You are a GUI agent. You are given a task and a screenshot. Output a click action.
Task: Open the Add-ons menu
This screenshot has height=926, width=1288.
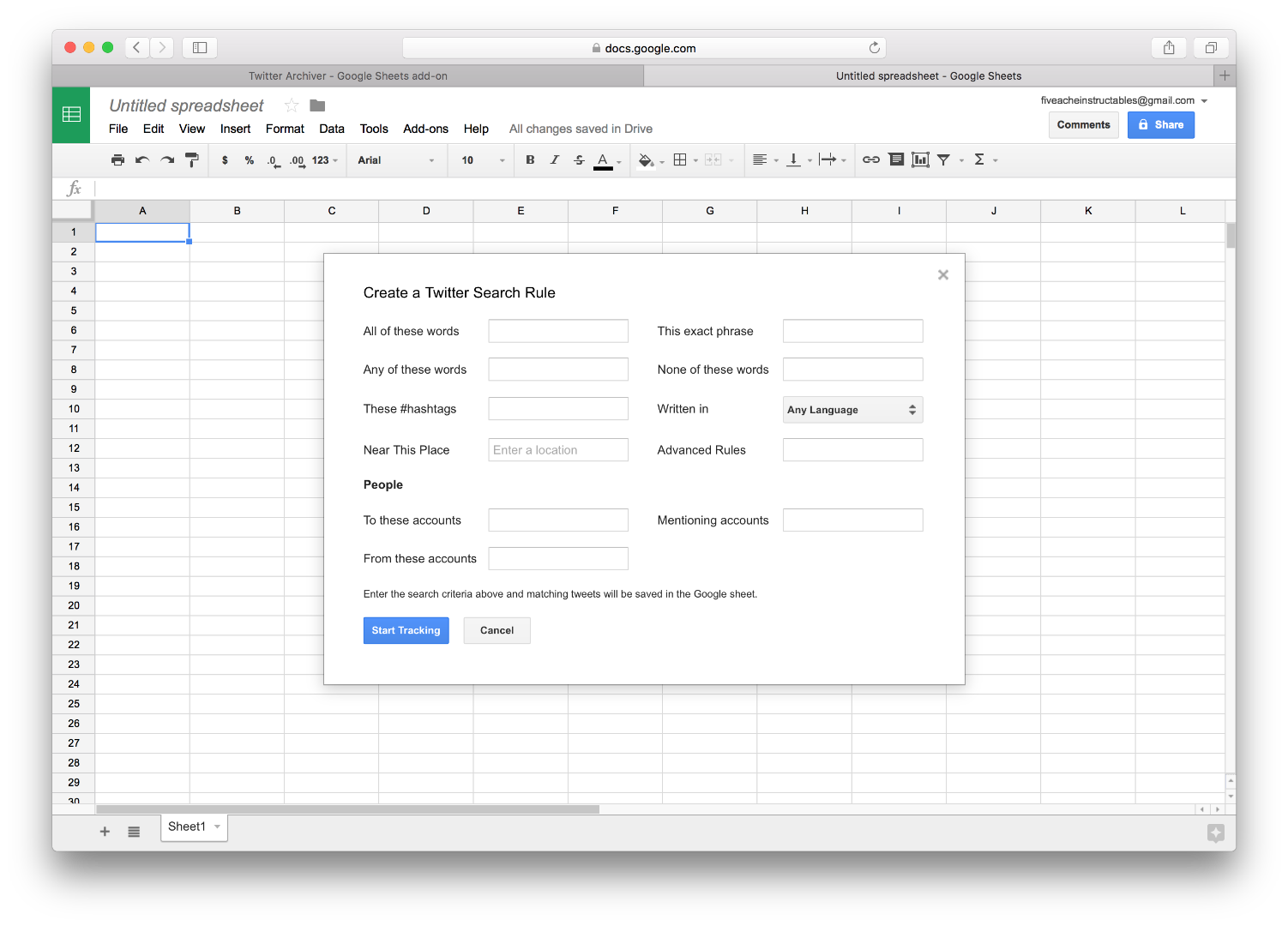point(425,129)
